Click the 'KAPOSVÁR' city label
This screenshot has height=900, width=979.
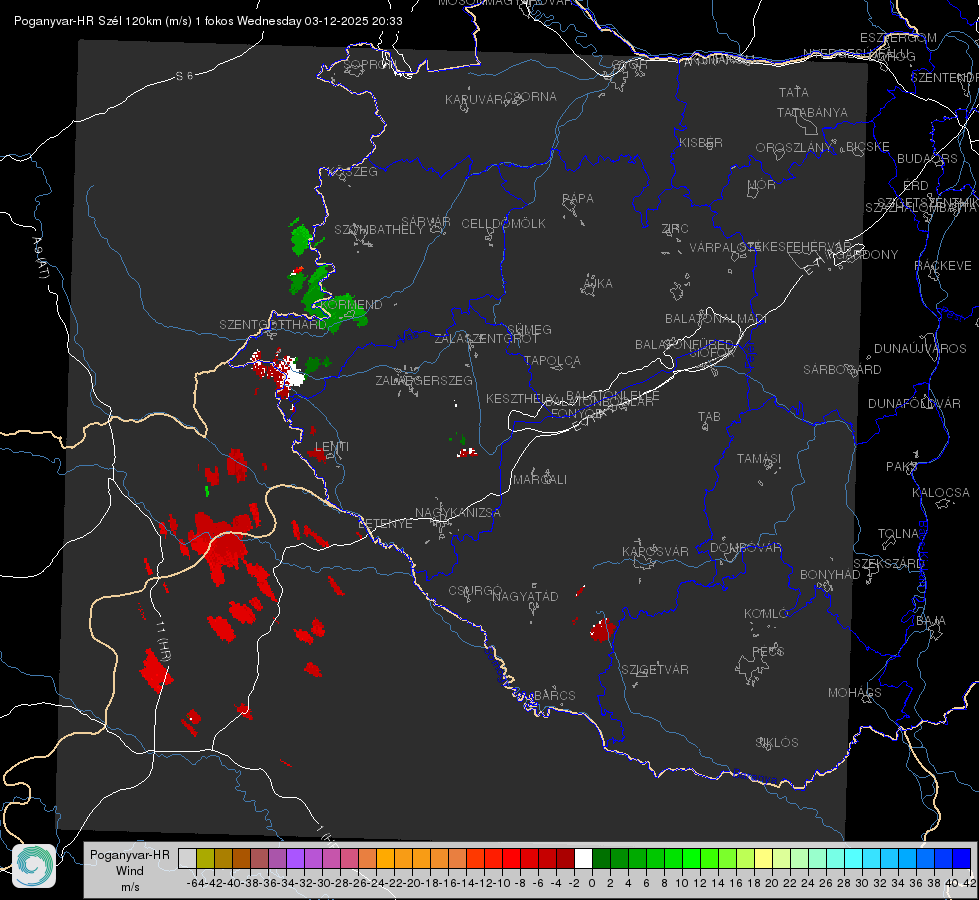[656, 551]
